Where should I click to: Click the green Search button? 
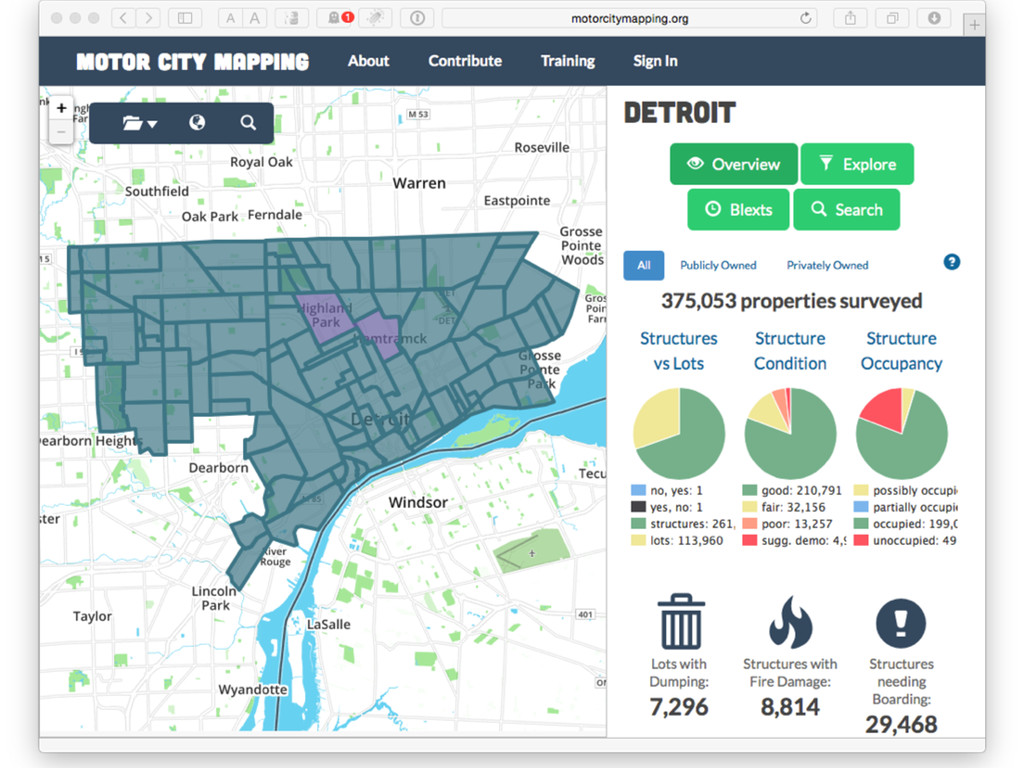point(847,210)
